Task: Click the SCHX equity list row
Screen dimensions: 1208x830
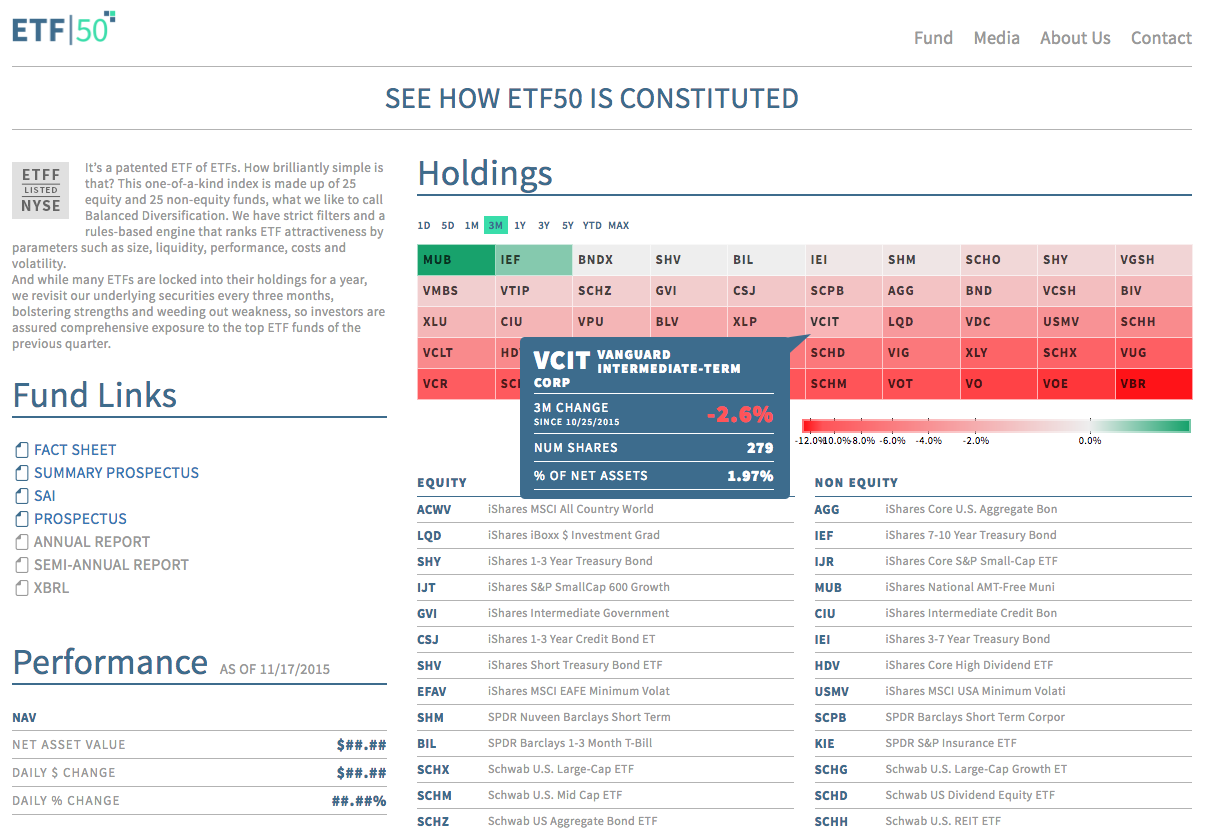Action: (605, 769)
